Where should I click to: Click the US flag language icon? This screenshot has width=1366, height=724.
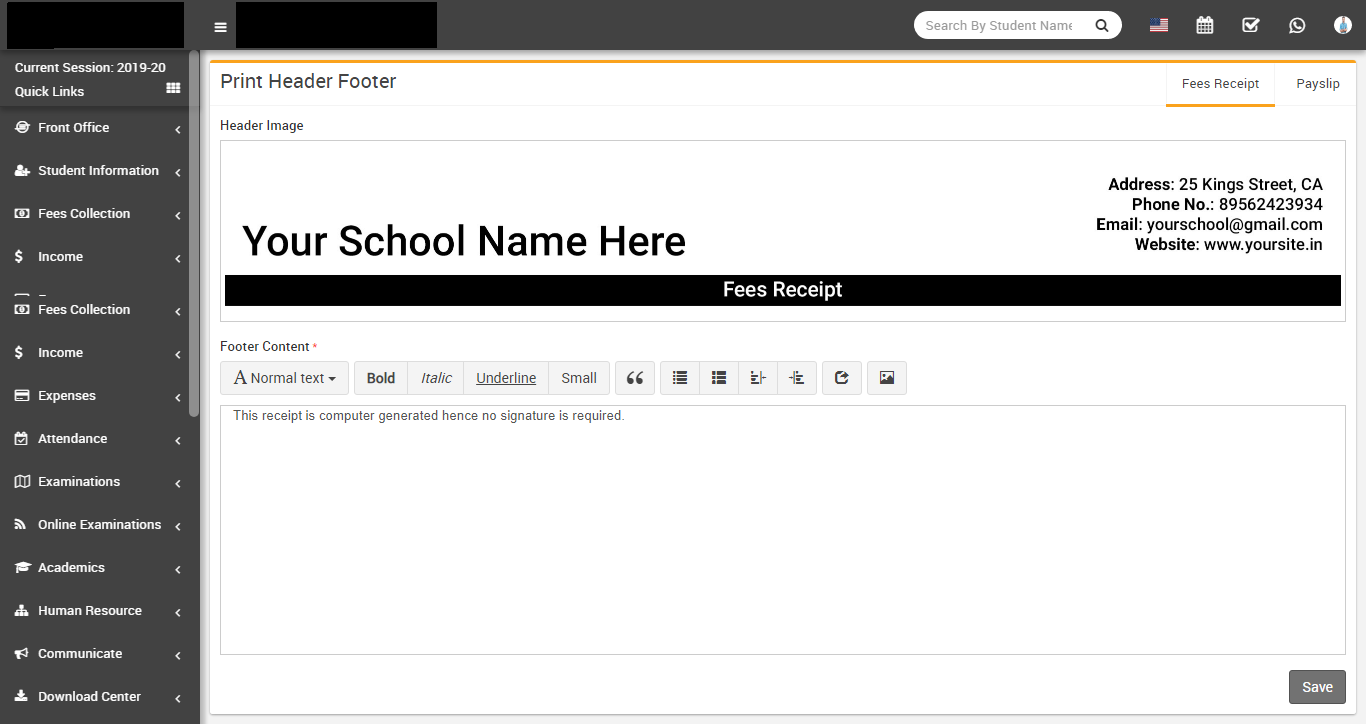[x=1159, y=26]
